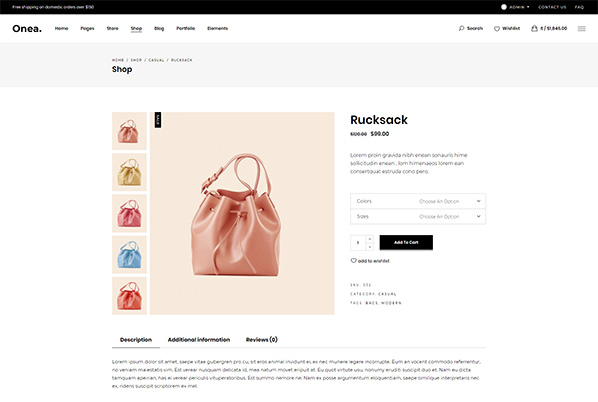Click the Onea. logo
The width and height of the screenshot is (598, 402).
point(27,29)
